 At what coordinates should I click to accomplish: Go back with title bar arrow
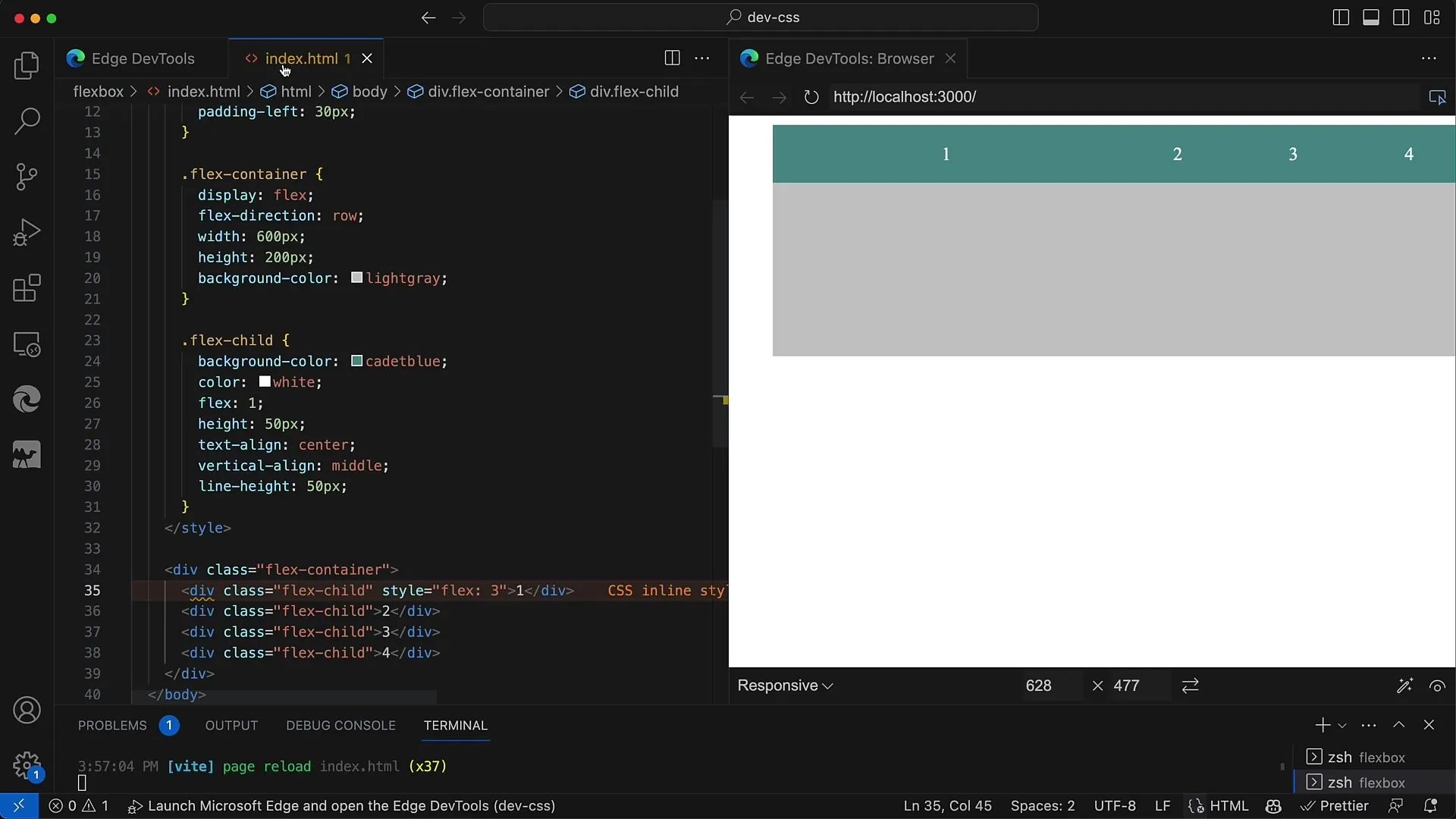[428, 17]
